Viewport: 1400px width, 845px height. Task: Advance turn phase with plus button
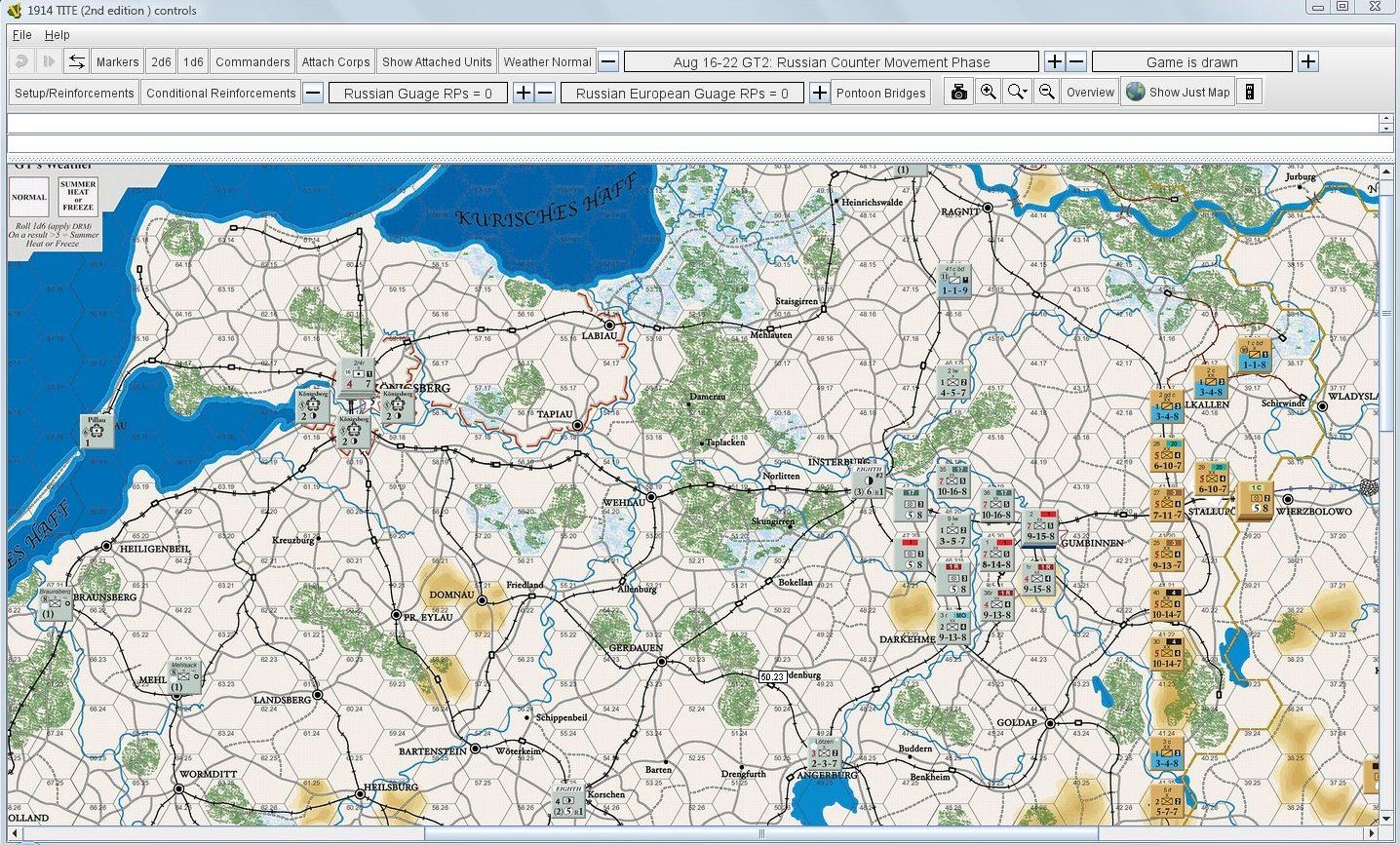pos(1054,61)
